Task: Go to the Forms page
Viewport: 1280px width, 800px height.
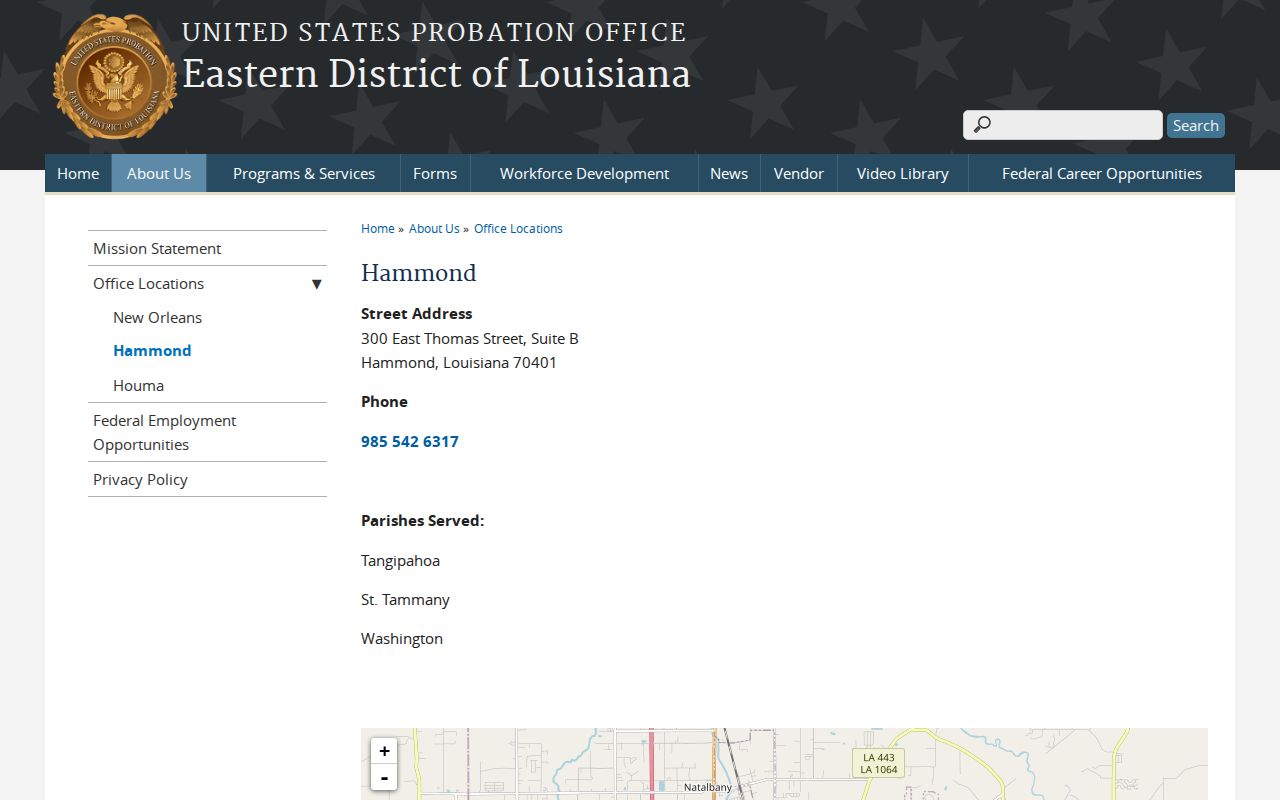Action: pos(435,173)
